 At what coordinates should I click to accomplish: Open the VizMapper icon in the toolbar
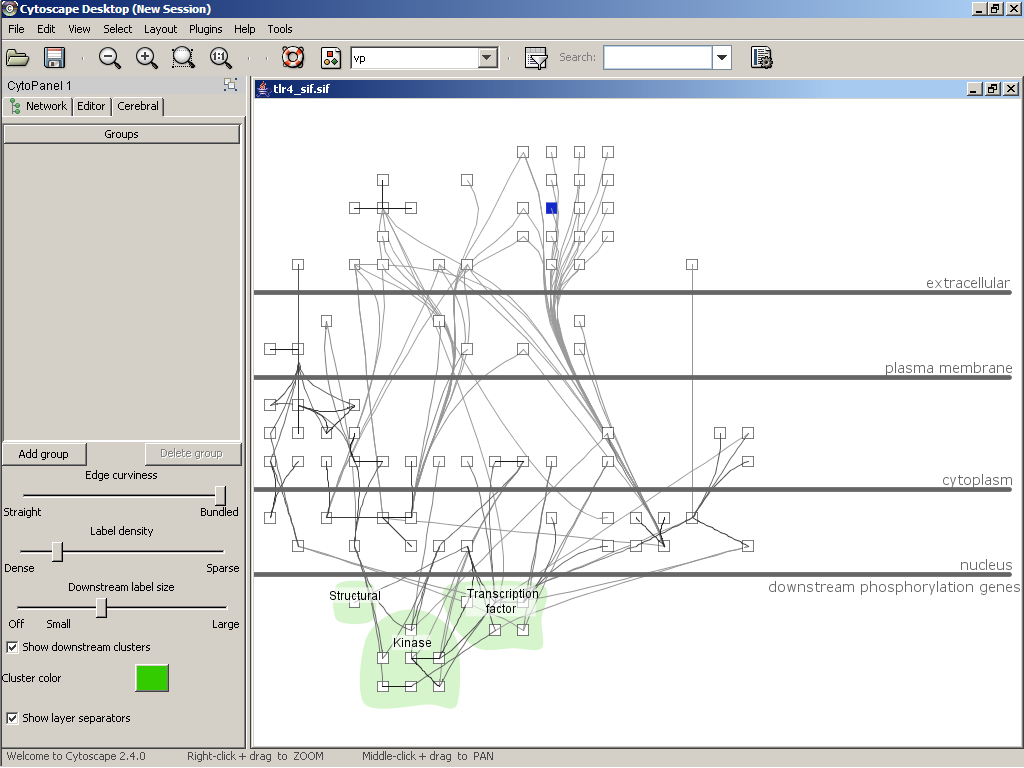(x=331, y=58)
